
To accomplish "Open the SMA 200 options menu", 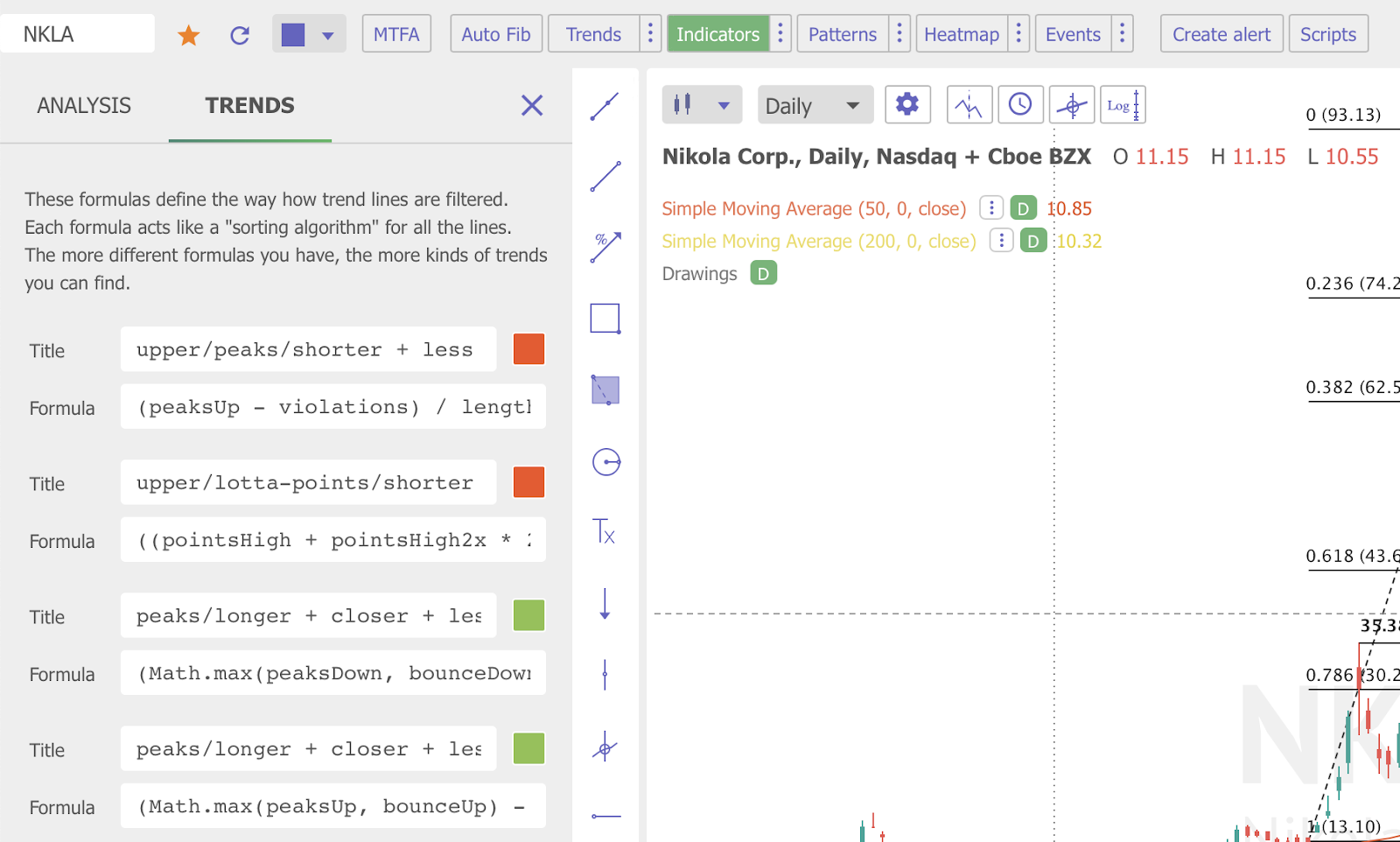I will (x=1002, y=240).
